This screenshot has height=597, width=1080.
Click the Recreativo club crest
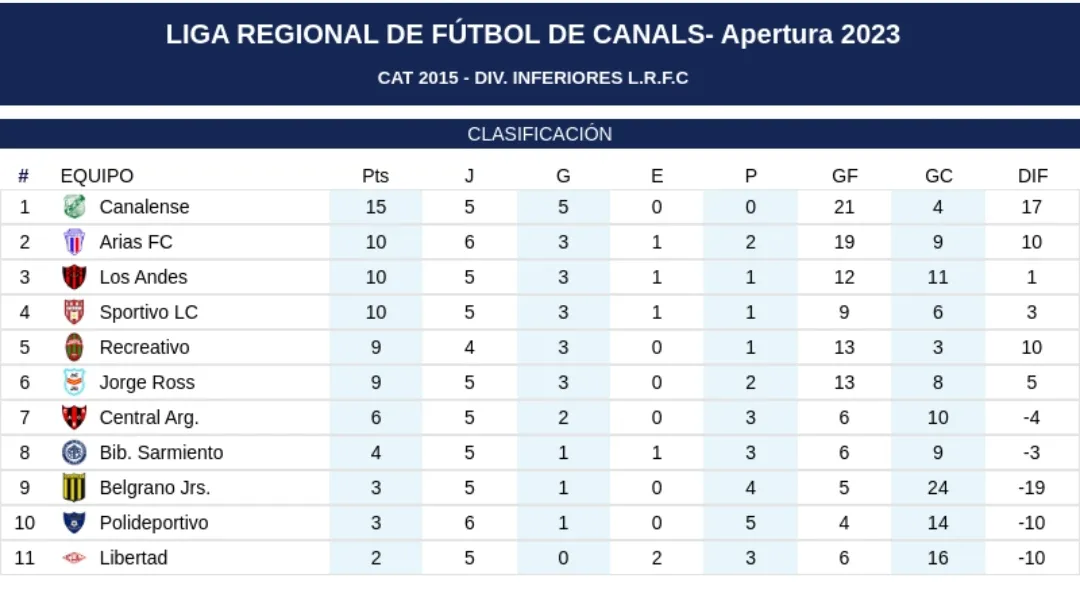(74, 347)
